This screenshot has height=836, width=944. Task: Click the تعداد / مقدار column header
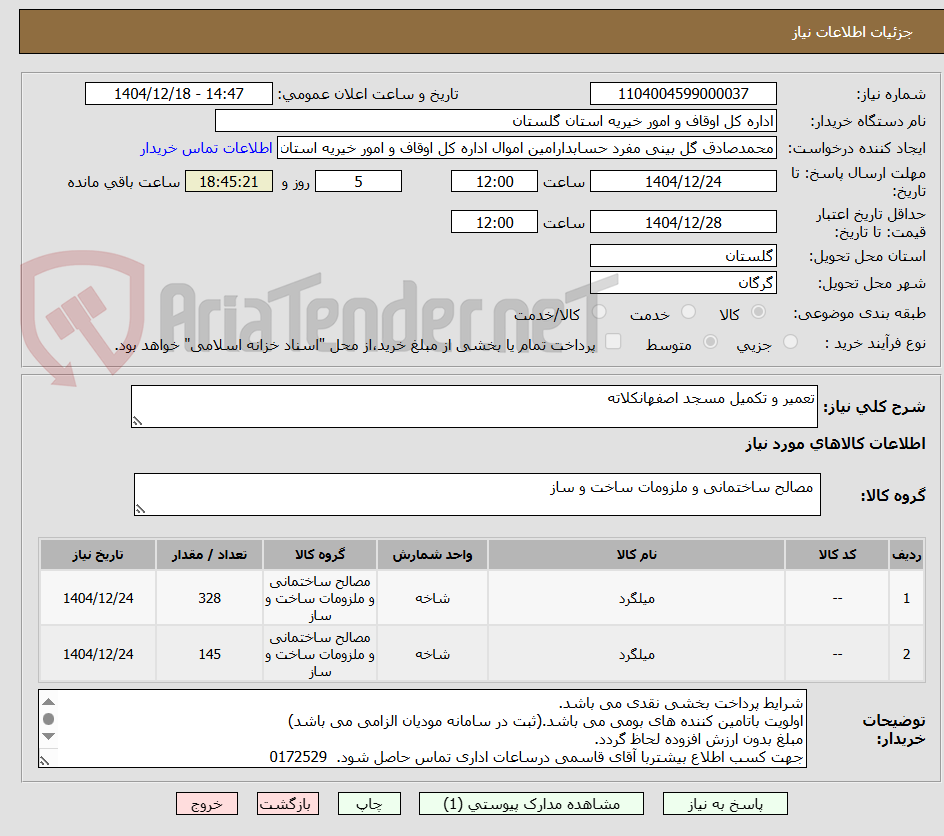pos(210,554)
